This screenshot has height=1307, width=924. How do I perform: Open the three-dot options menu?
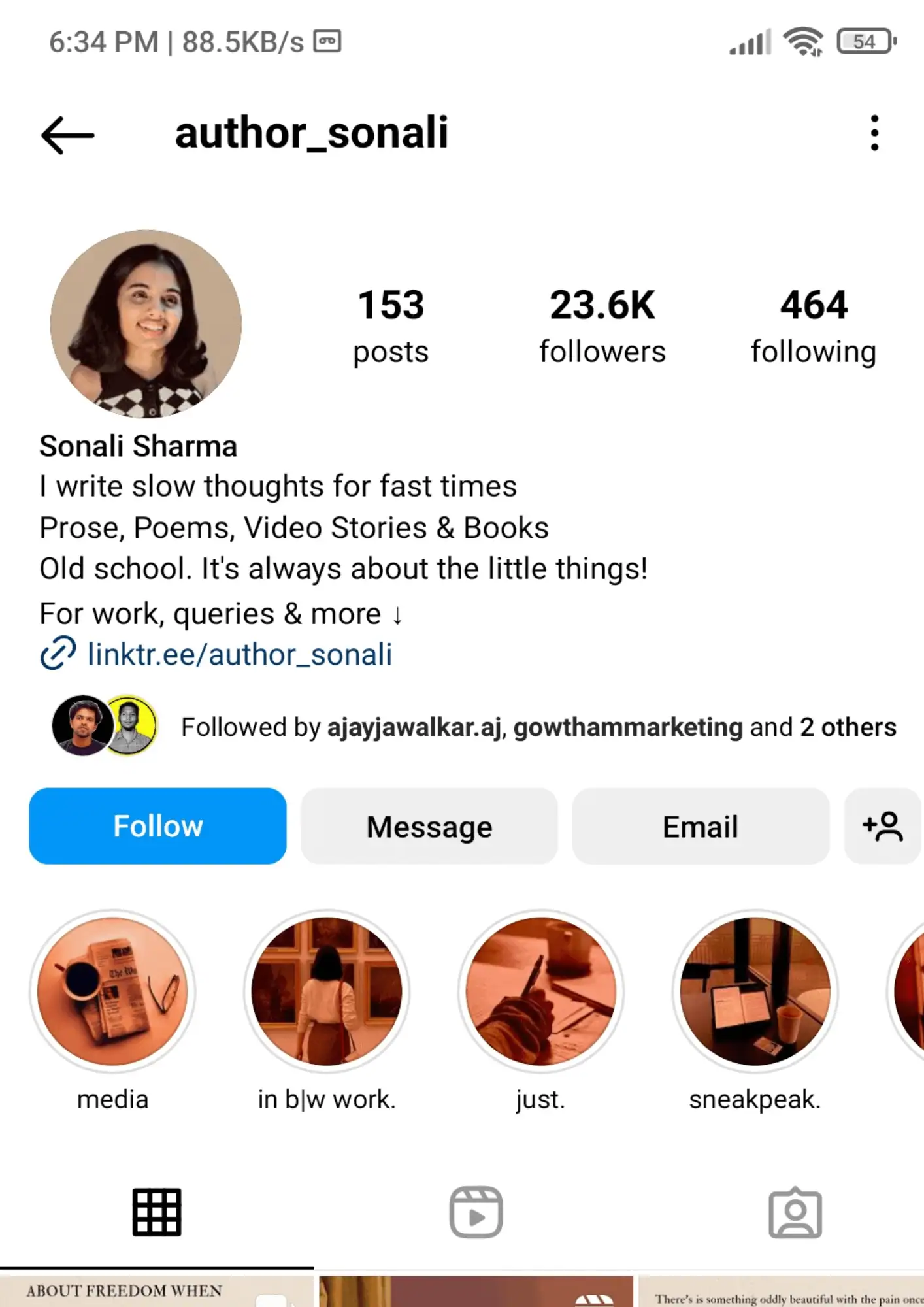point(874,133)
